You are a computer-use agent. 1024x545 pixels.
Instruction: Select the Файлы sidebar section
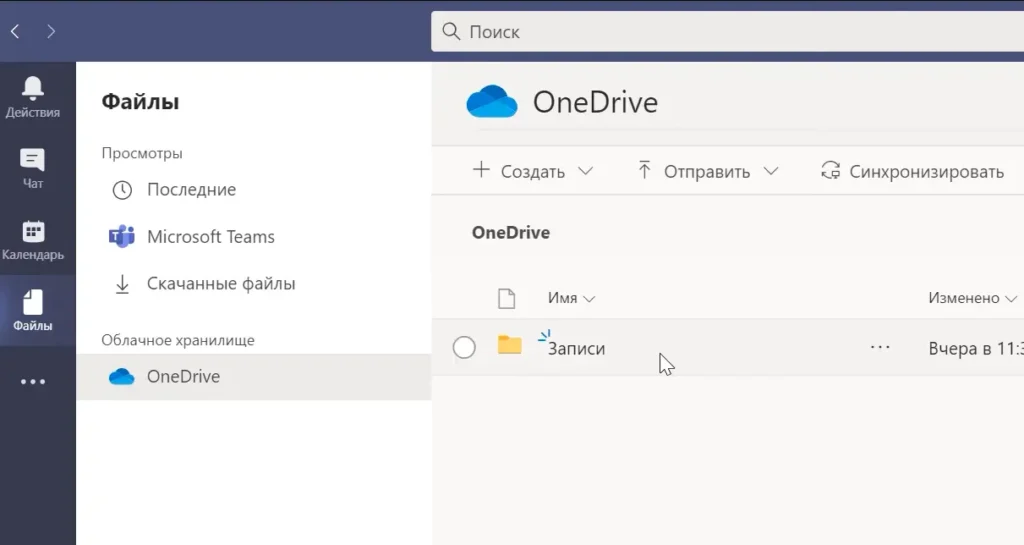[x=33, y=311]
